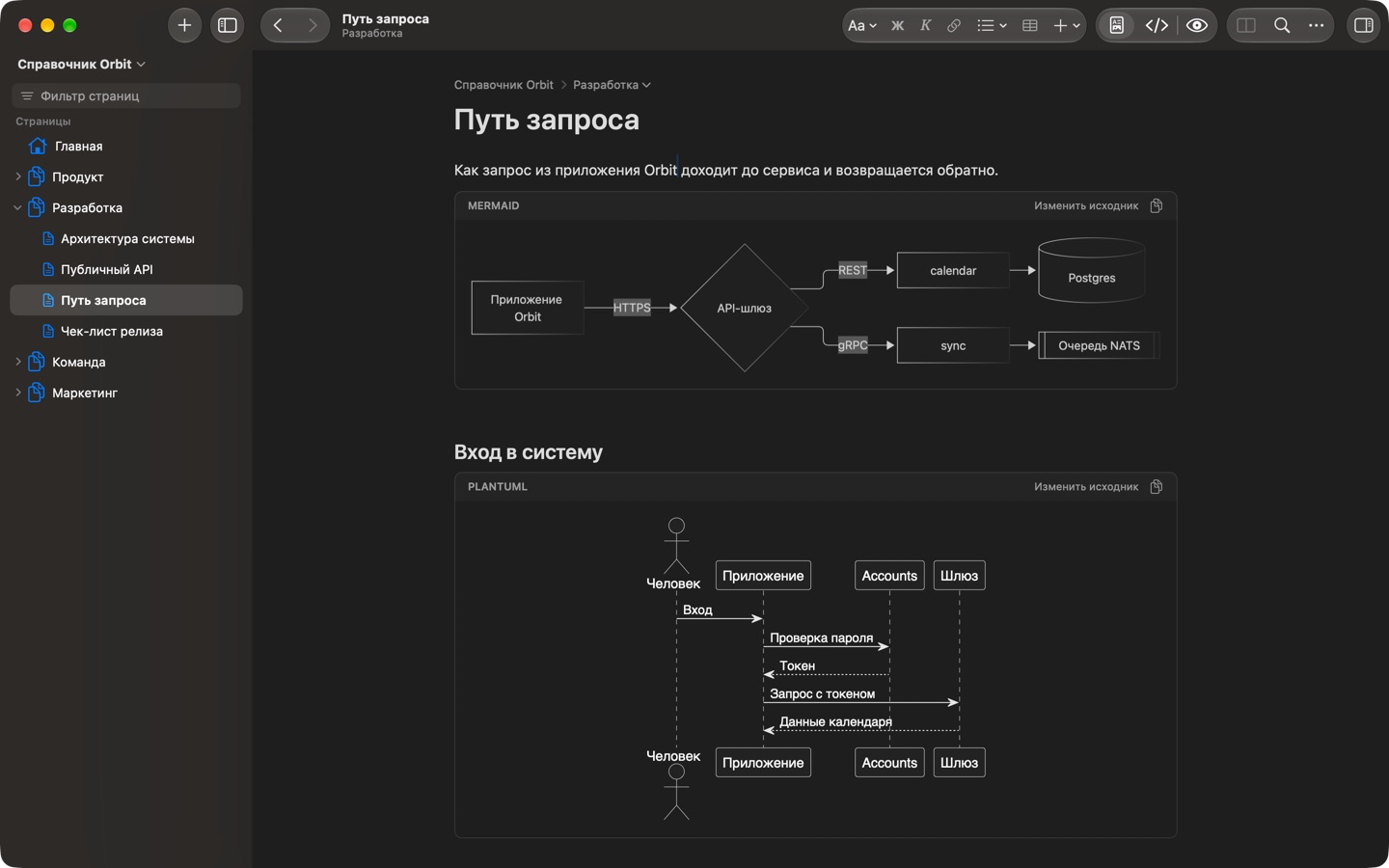Insert a table from the toolbar
This screenshot has height=868, width=1389.
point(1030,26)
